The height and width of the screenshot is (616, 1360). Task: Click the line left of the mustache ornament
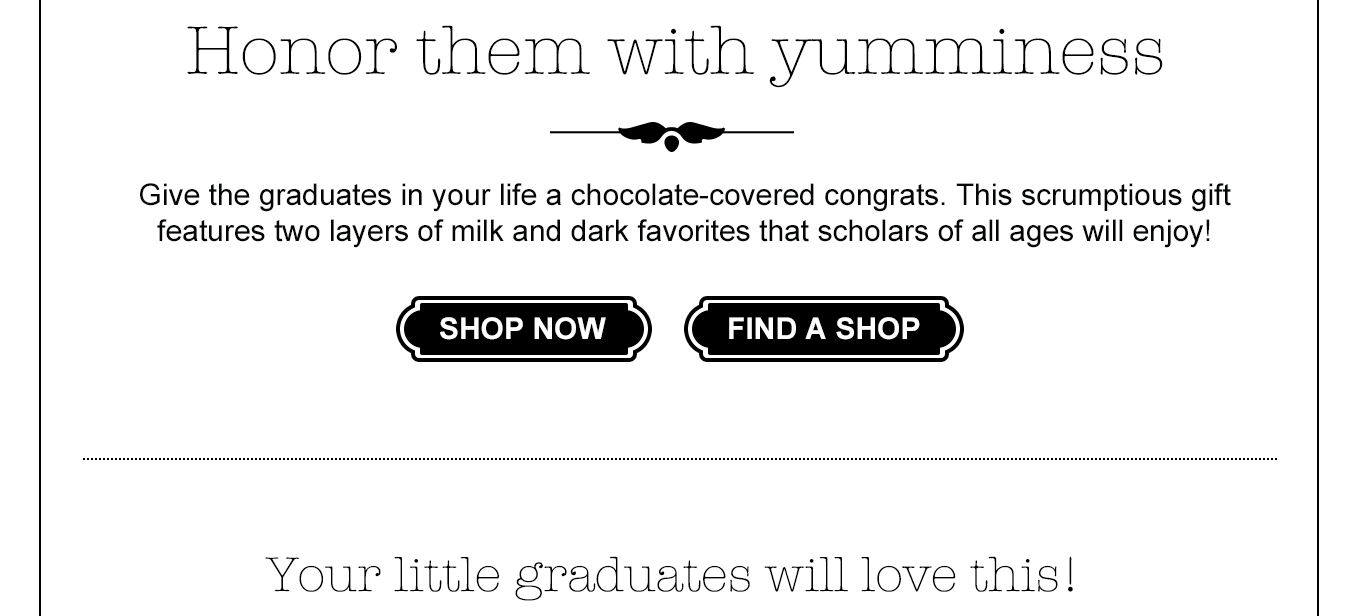[x=583, y=132]
